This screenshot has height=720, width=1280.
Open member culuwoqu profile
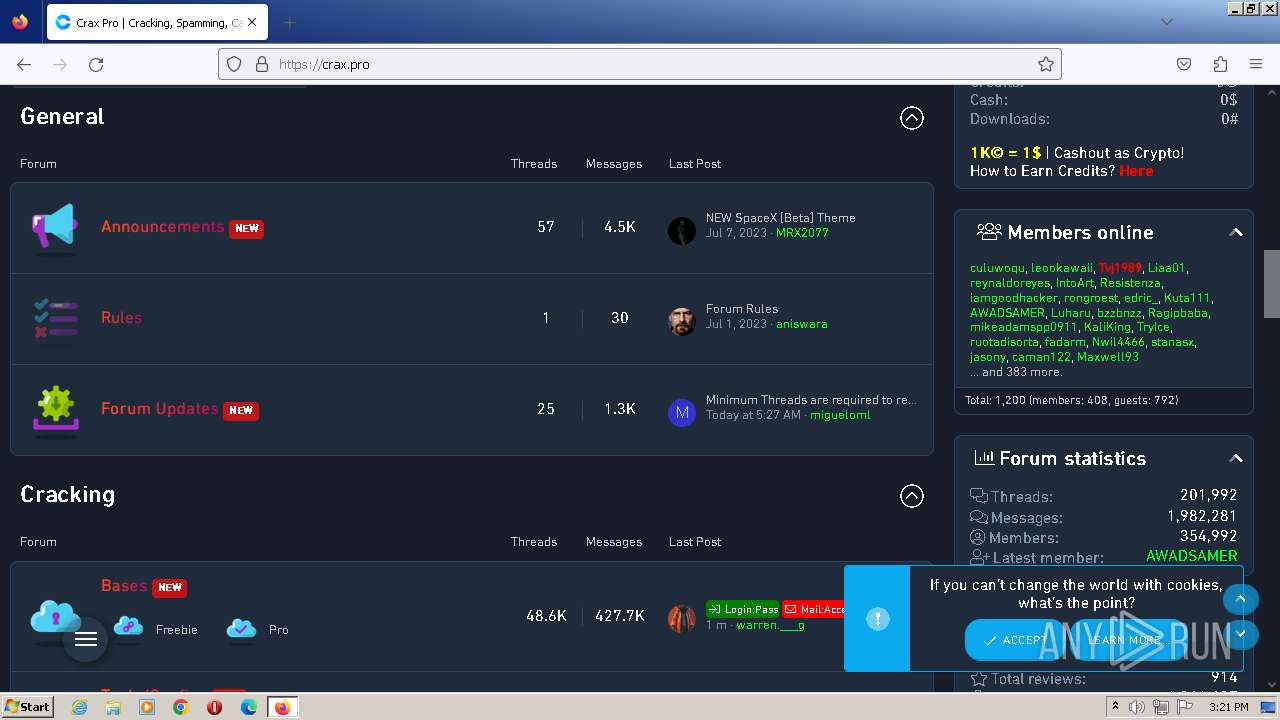click(996, 268)
